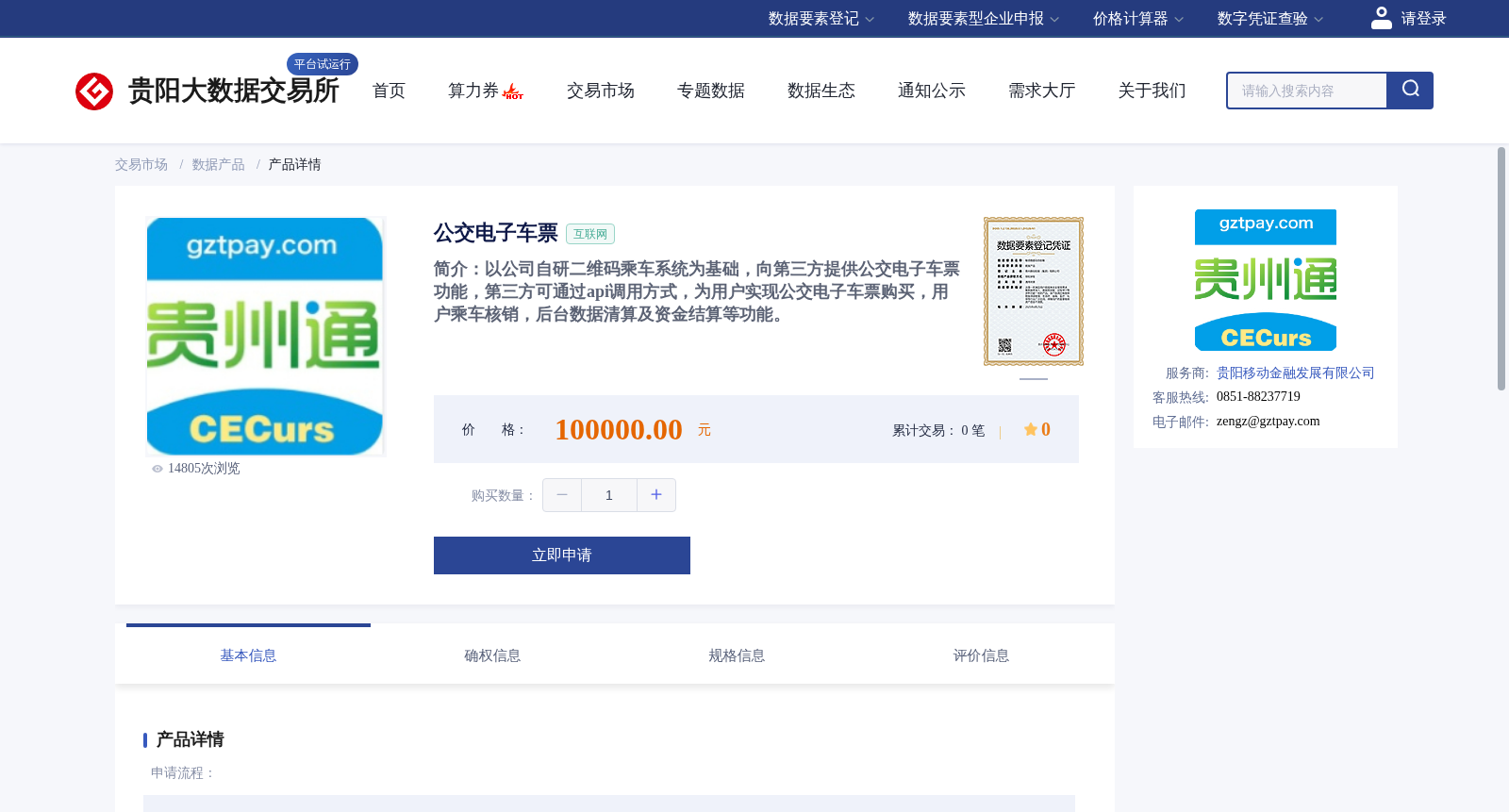Click the search magnifier button

pos(1410,91)
